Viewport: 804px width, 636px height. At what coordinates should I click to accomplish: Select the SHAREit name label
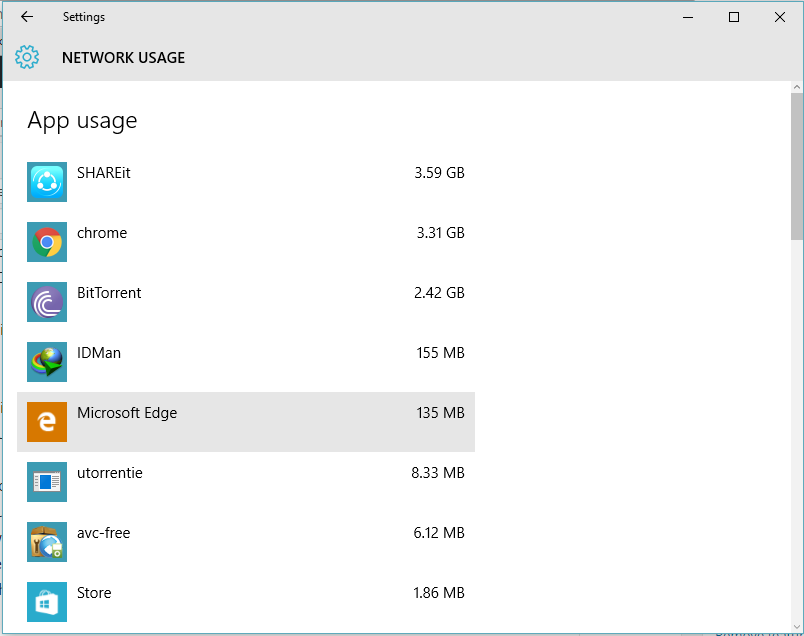104,173
